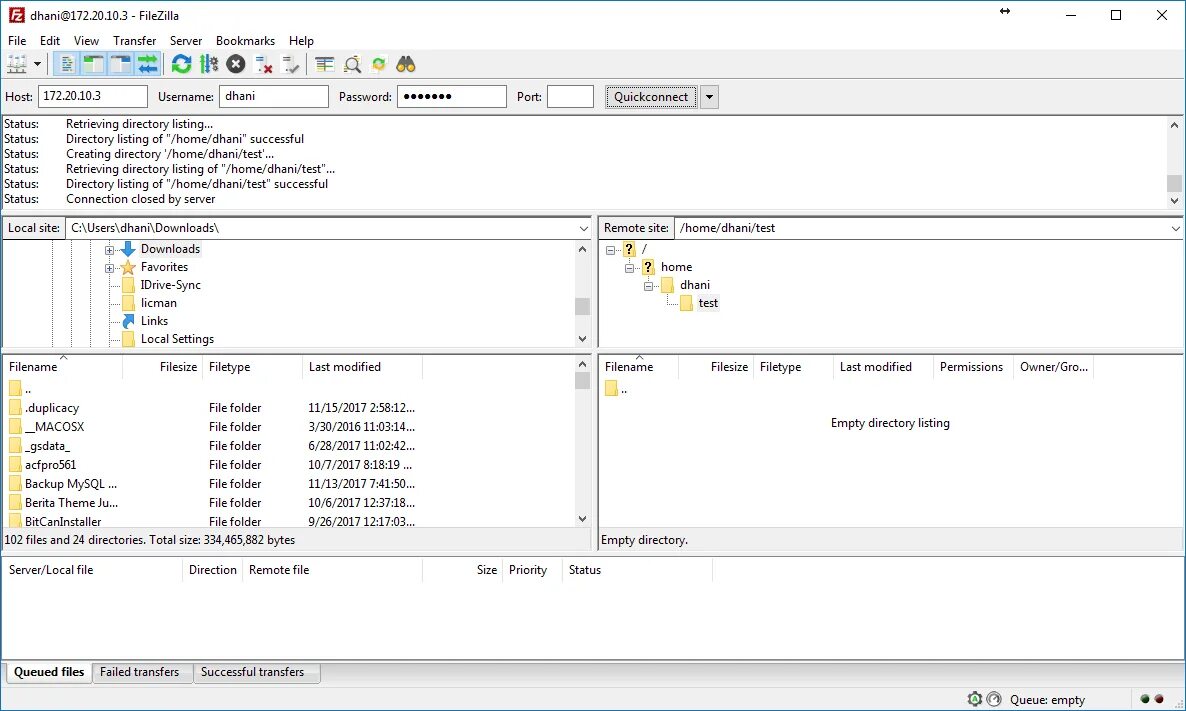The height and width of the screenshot is (711, 1186).
Task: Collapse the root / node in remote tree
Action: [x=610, y=250]
